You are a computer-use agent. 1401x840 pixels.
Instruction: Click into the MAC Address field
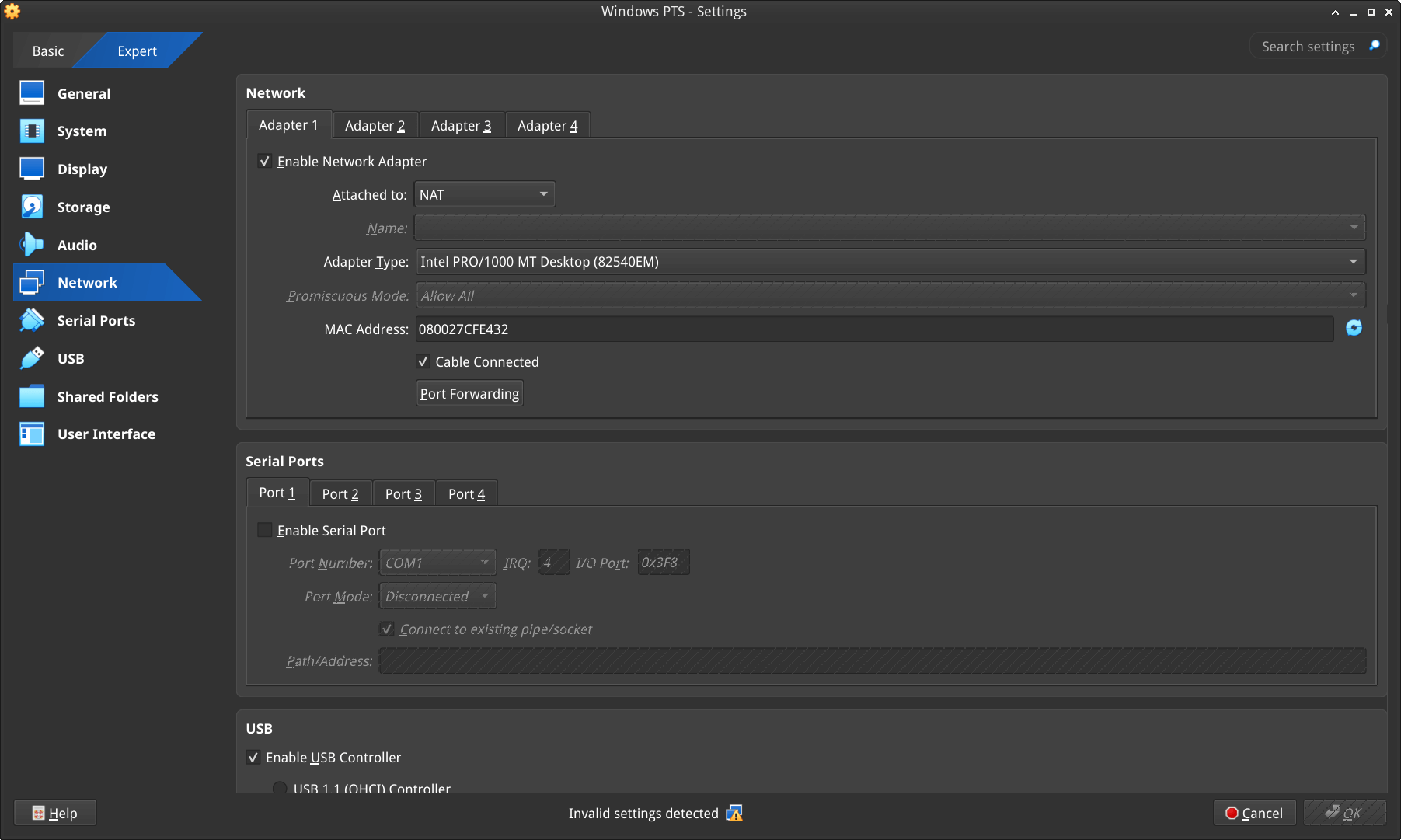[874, 329]
